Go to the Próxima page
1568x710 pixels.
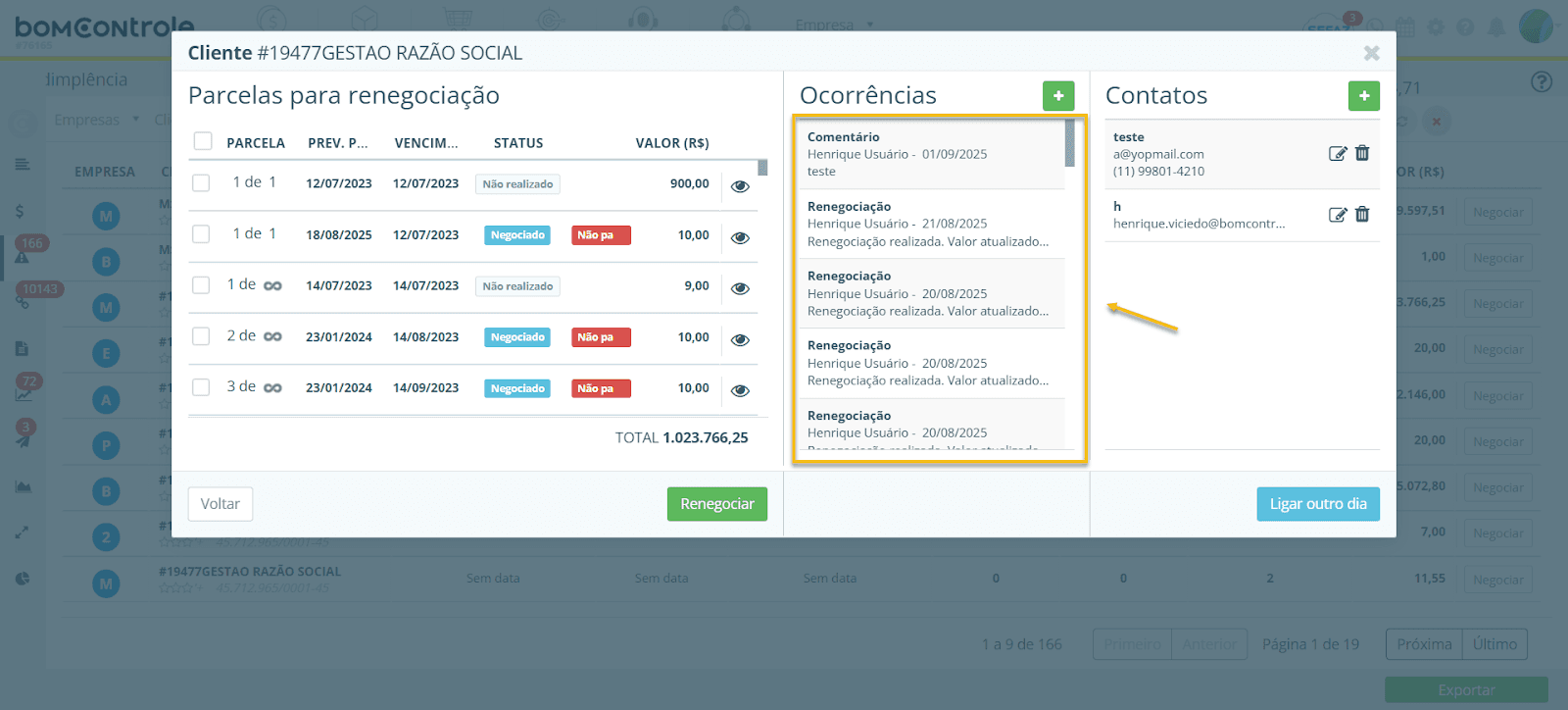[x=1424, y=644]
